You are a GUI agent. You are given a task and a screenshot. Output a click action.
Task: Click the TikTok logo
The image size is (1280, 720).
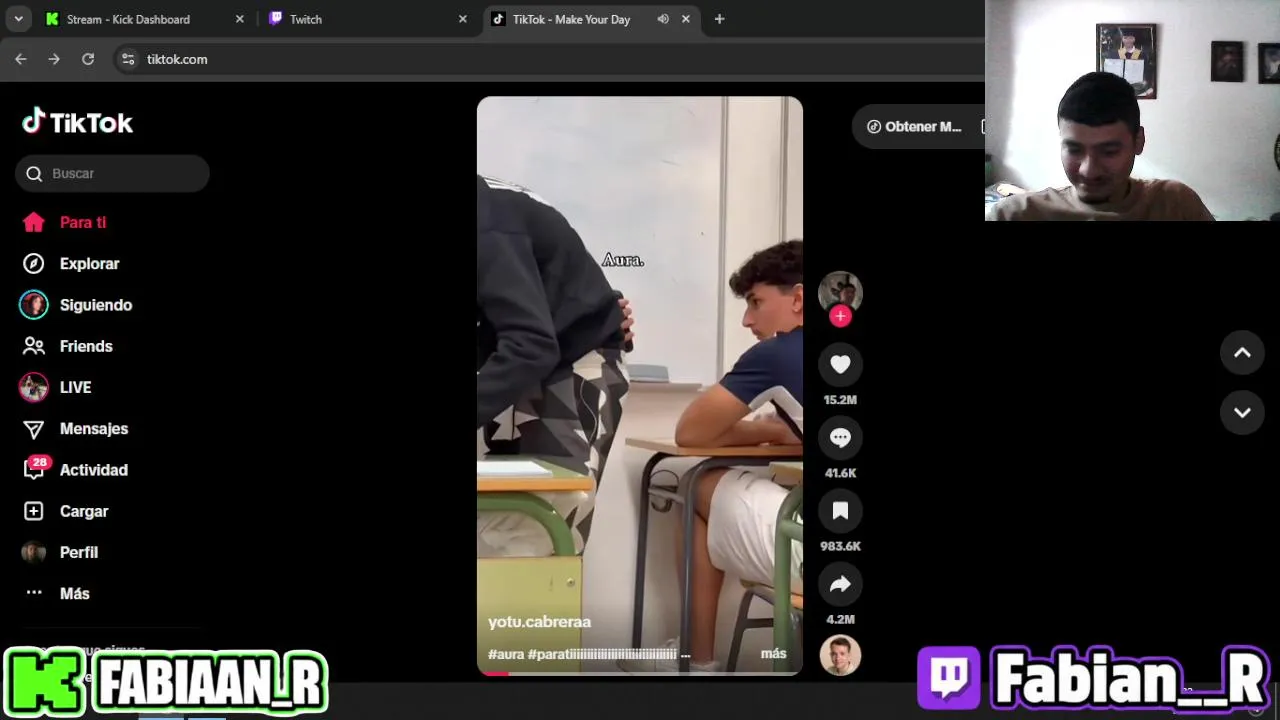coord(77,122)
